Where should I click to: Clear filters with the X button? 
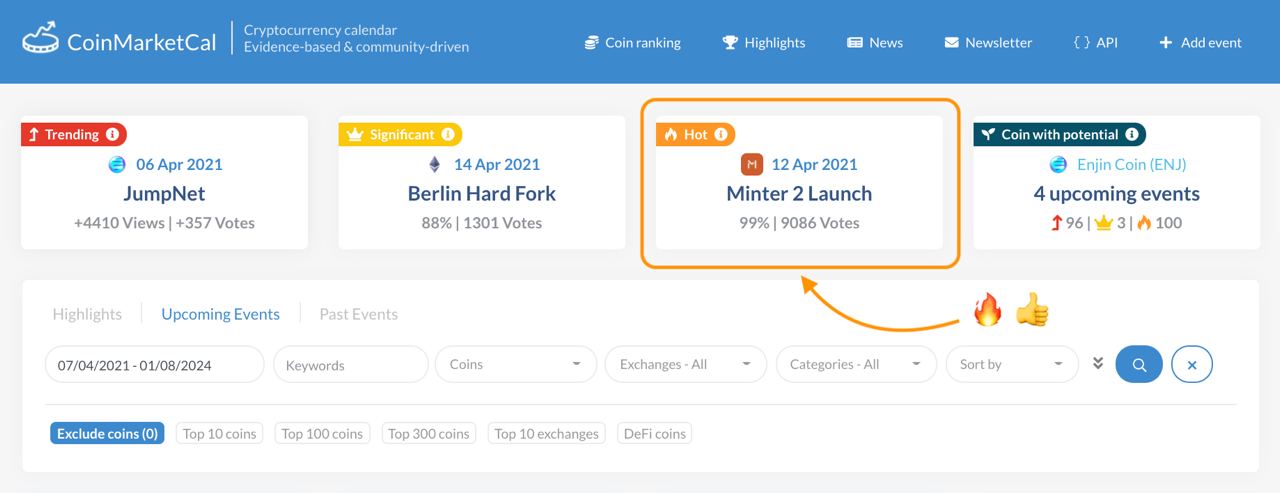coord(1192,365)
